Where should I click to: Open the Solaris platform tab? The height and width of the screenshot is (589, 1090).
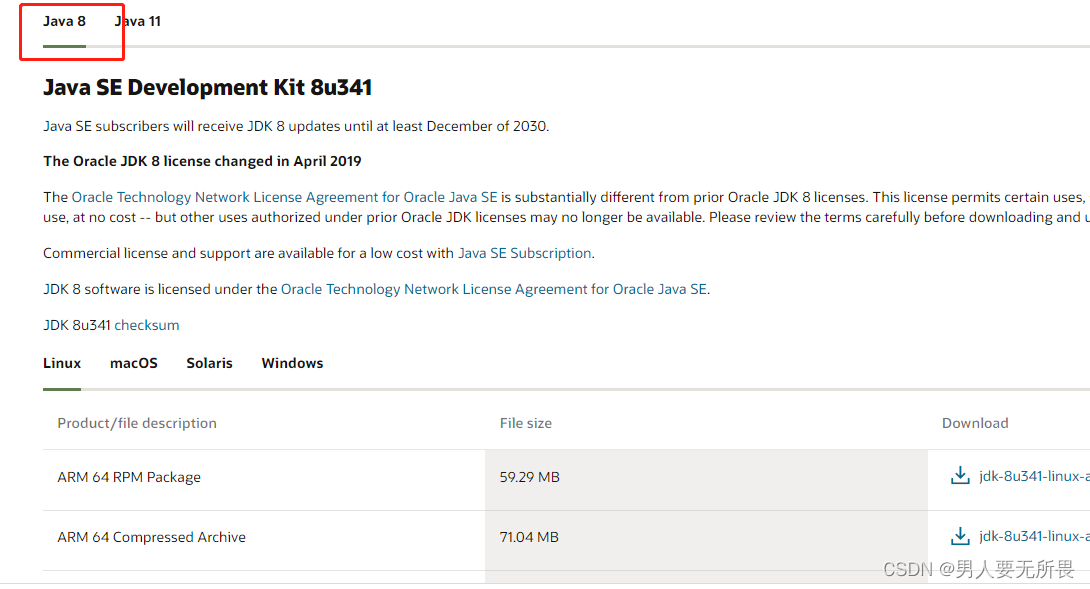tap(209, 363)
